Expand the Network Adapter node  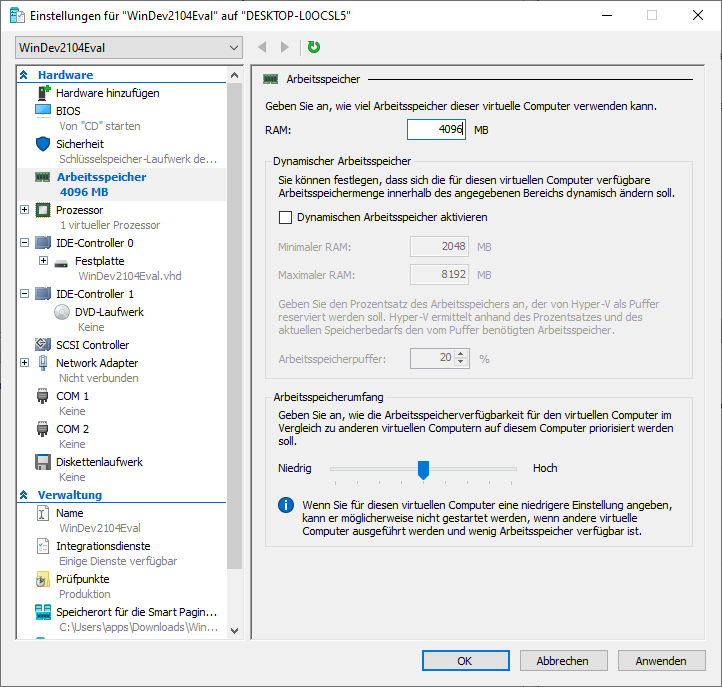click(25, 362)
